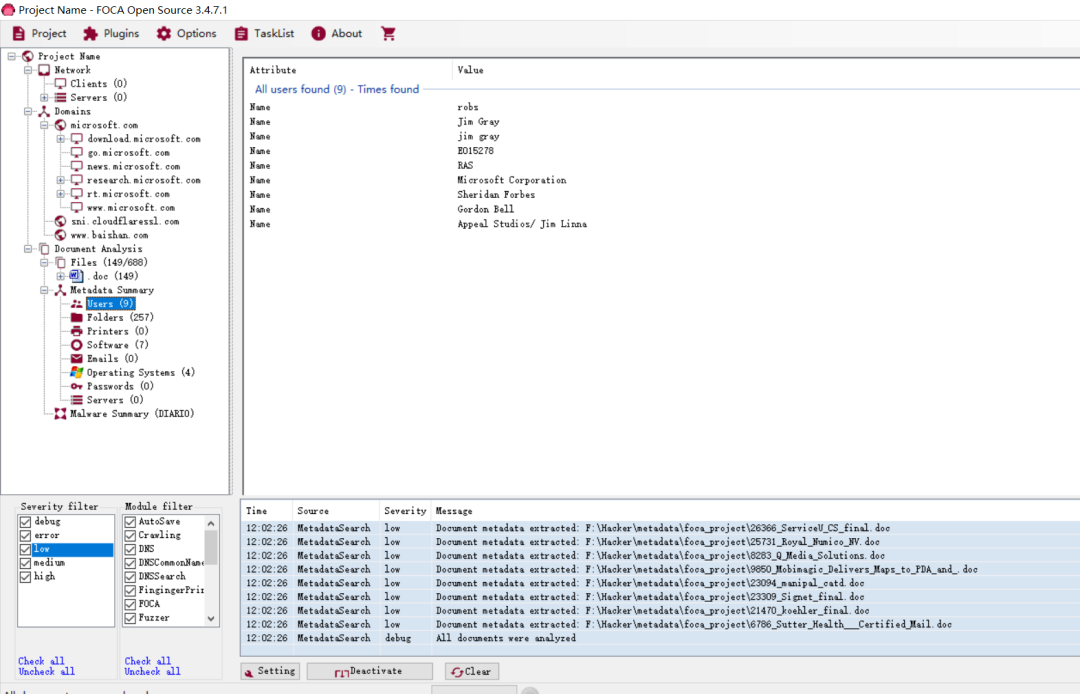Collapse the Network tree node

[28, 70]
